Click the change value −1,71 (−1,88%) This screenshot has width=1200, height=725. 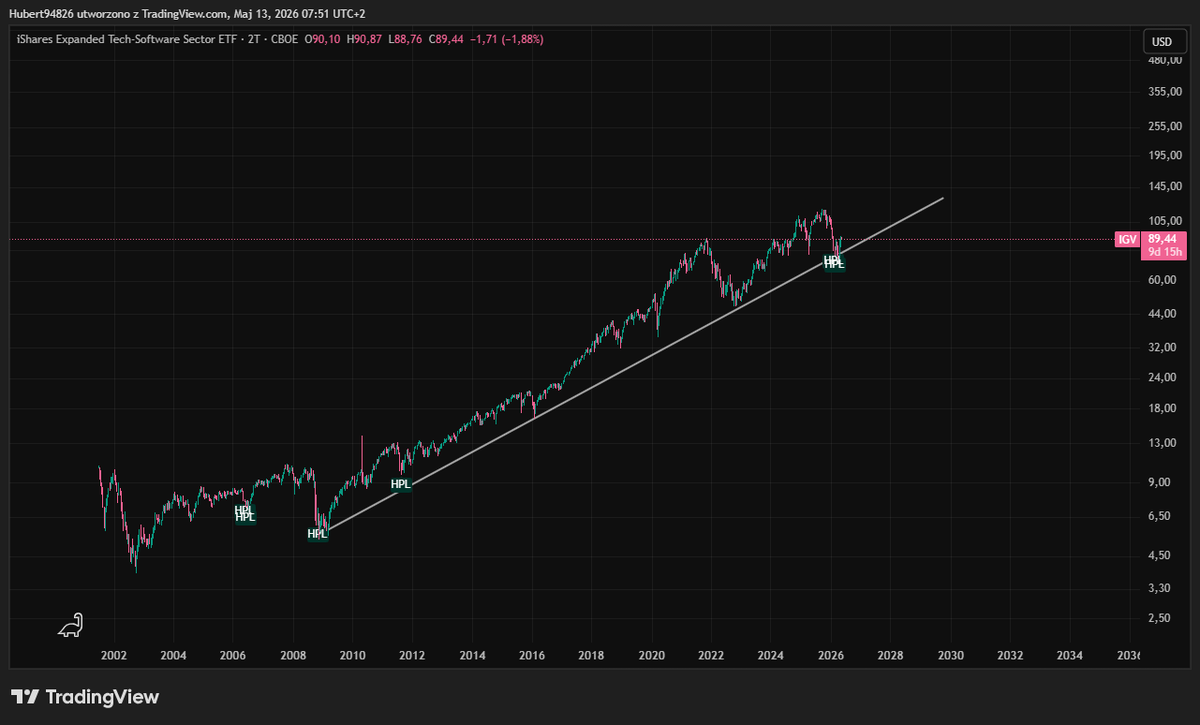[x=508, y=39]
